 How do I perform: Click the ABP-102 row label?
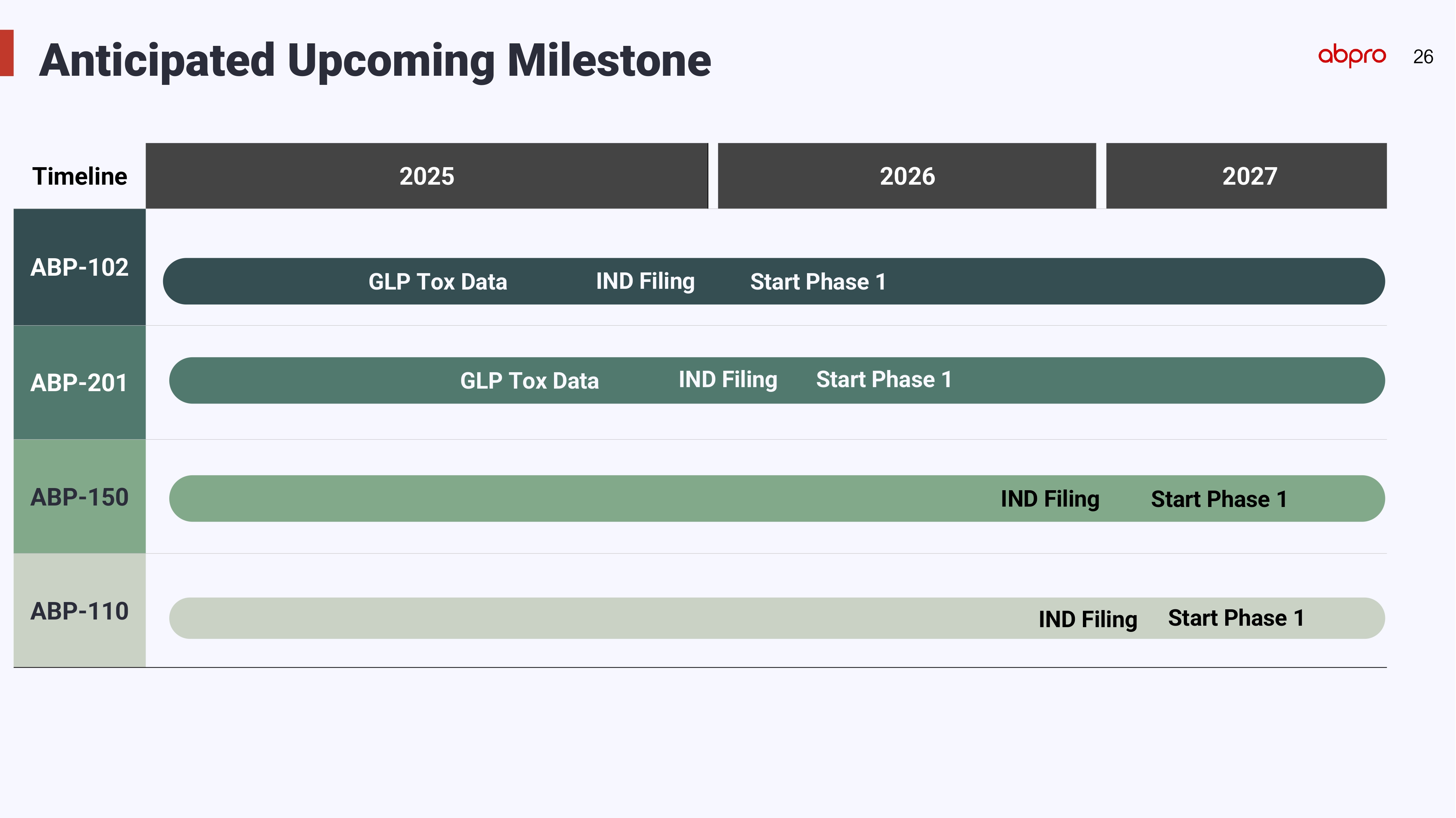[x=80, y=267]
